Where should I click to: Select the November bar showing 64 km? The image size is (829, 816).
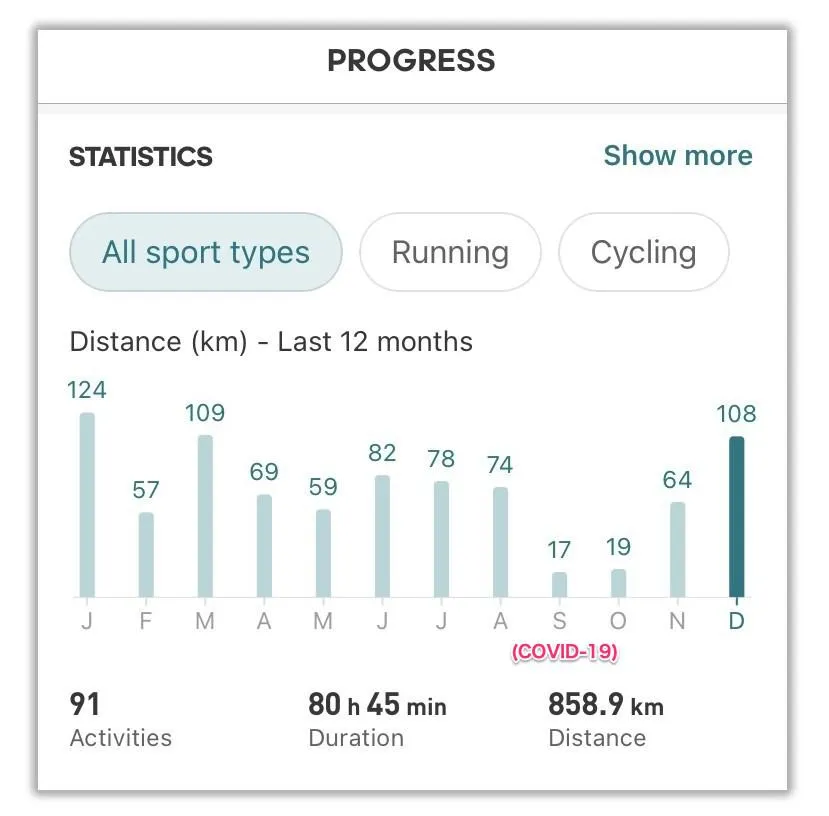tap(677, 549)
